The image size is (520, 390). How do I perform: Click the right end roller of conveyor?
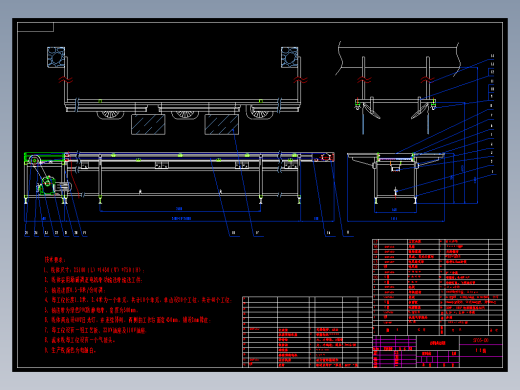pos(327,157)
